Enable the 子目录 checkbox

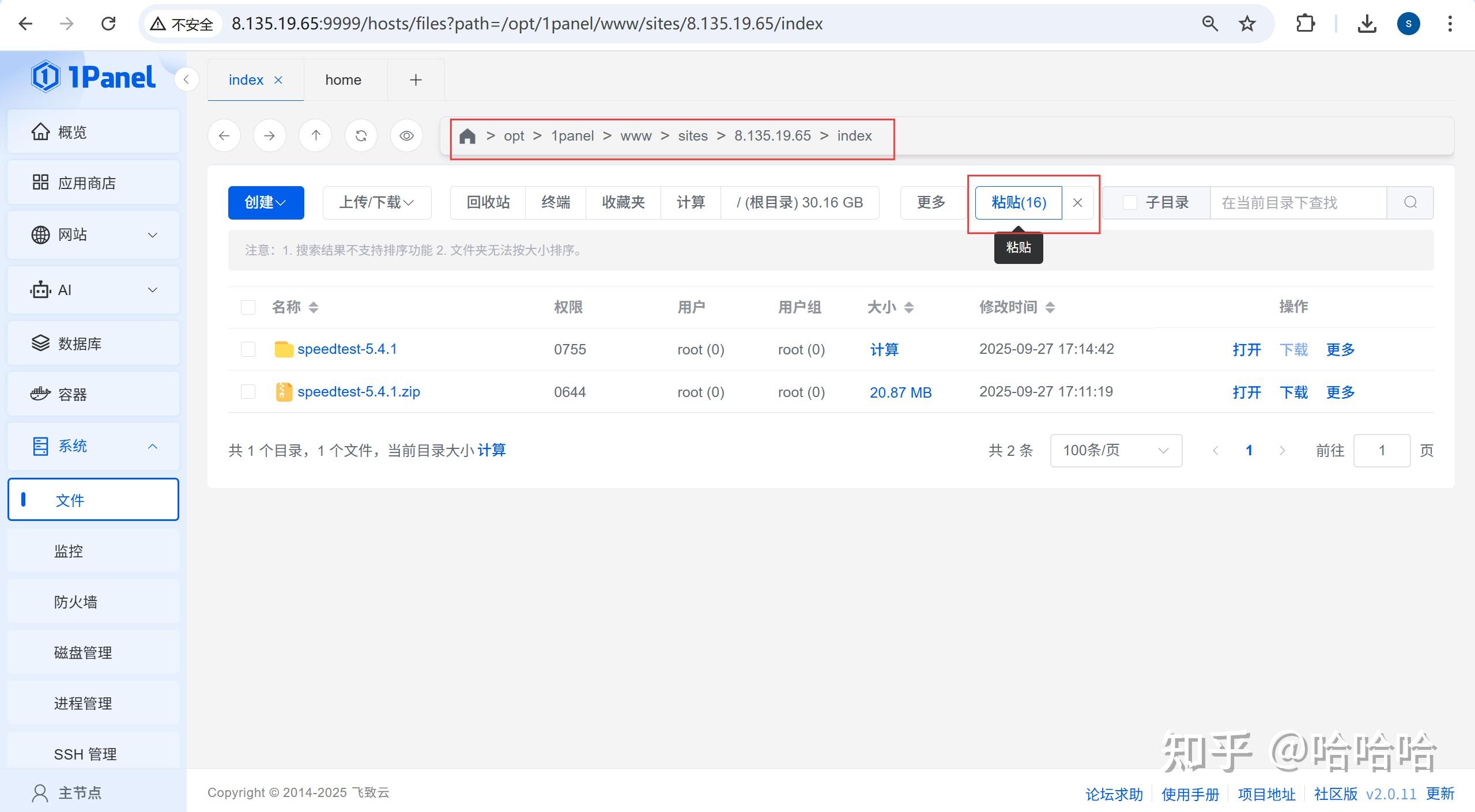1129,202
